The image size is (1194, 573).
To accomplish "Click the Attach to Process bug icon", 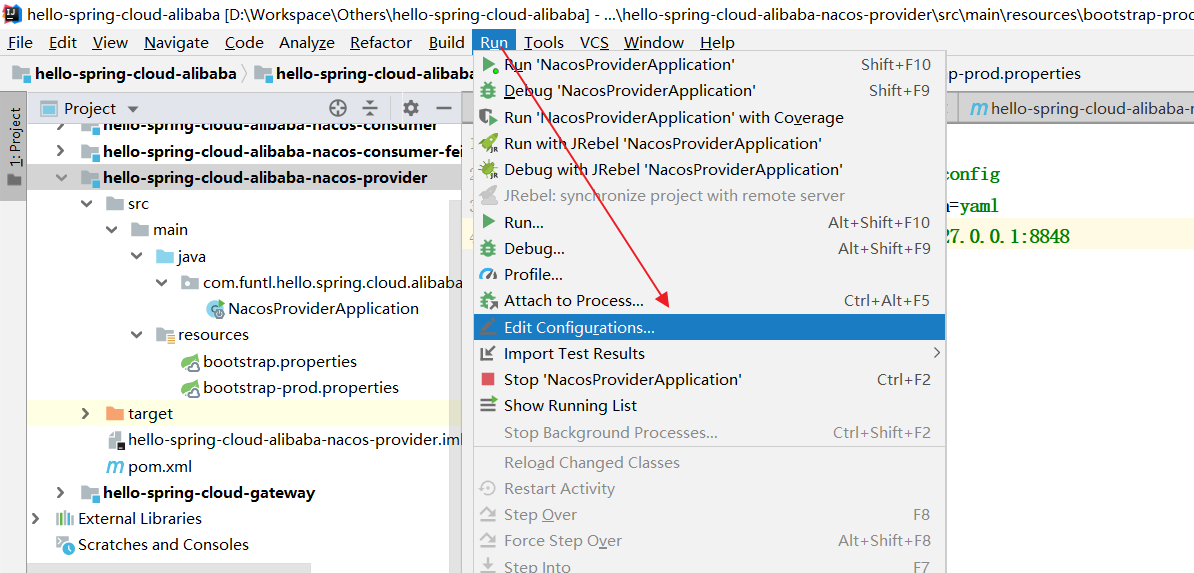I will coord(489,300).
